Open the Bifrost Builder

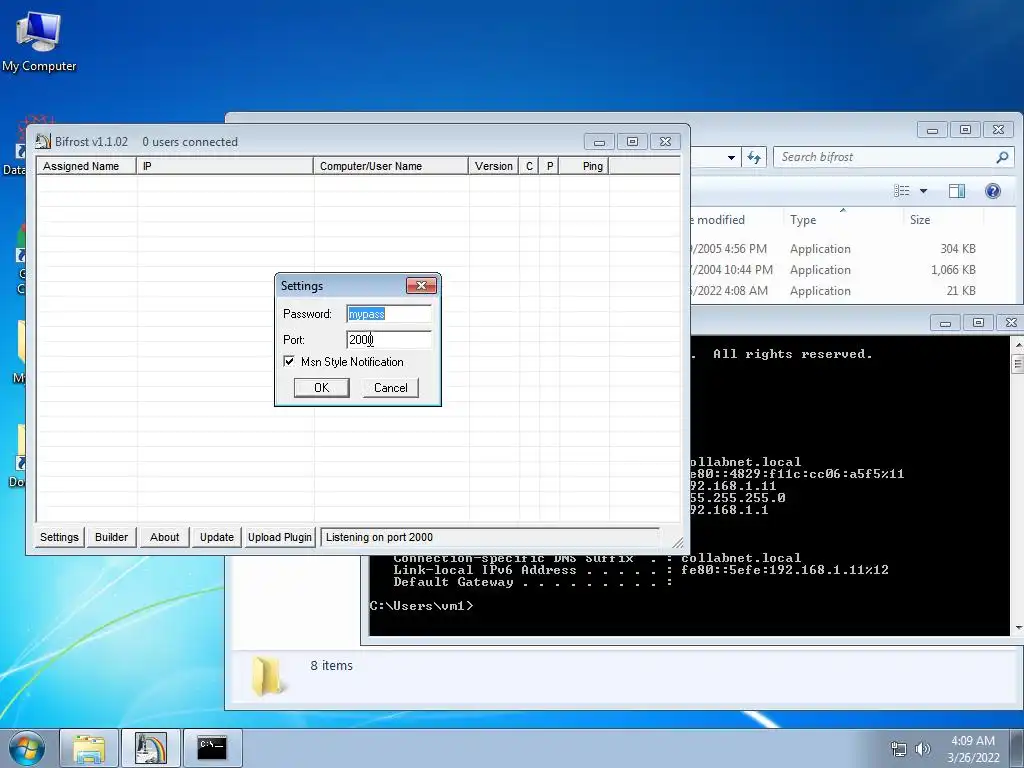[111, 537]
